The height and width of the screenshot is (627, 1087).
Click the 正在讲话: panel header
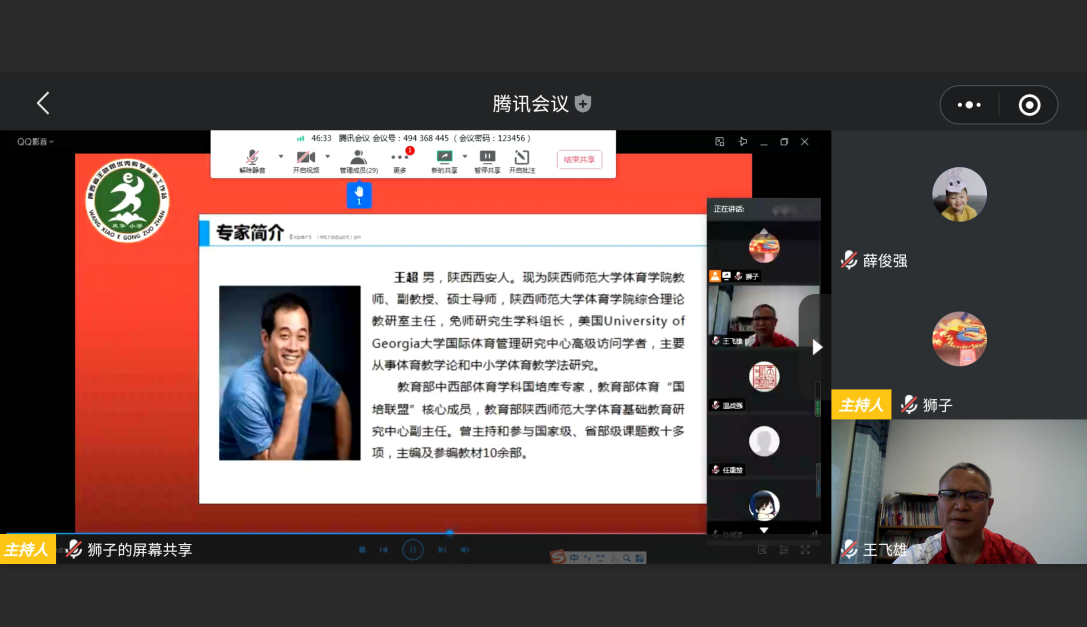point(763,209)
